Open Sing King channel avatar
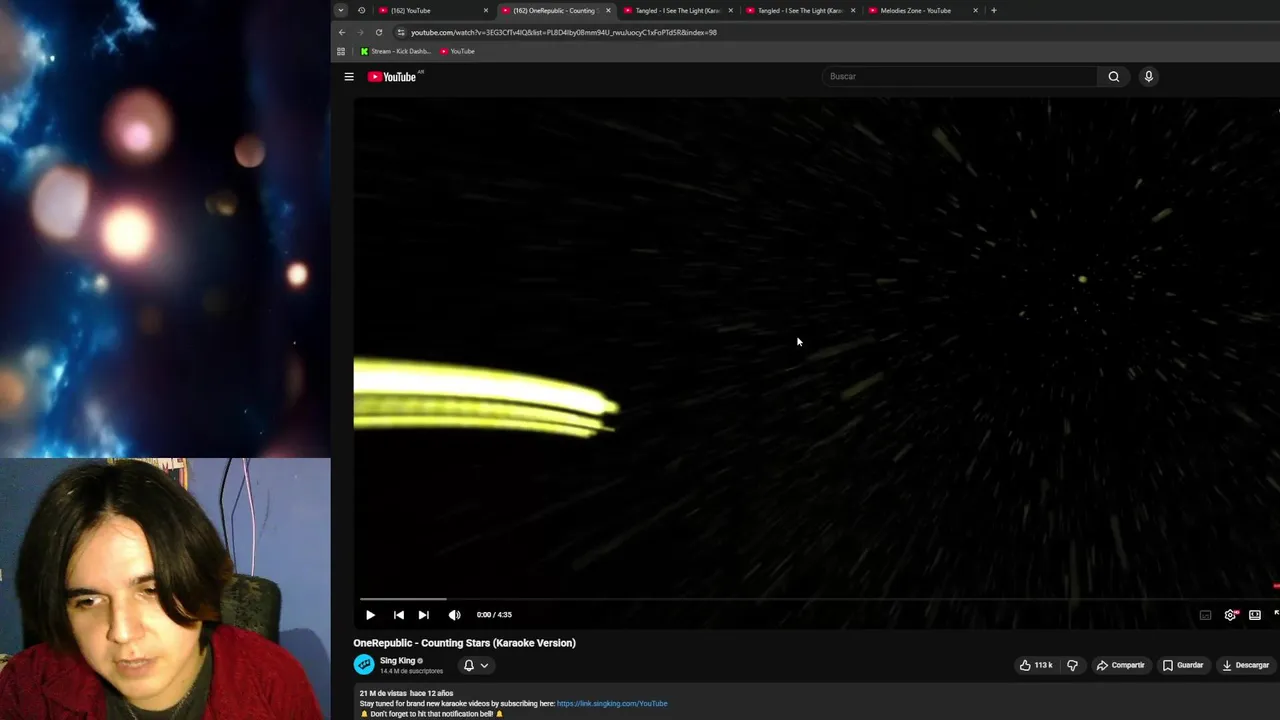Screen dimensions: 1280x720 pos(364,665)
